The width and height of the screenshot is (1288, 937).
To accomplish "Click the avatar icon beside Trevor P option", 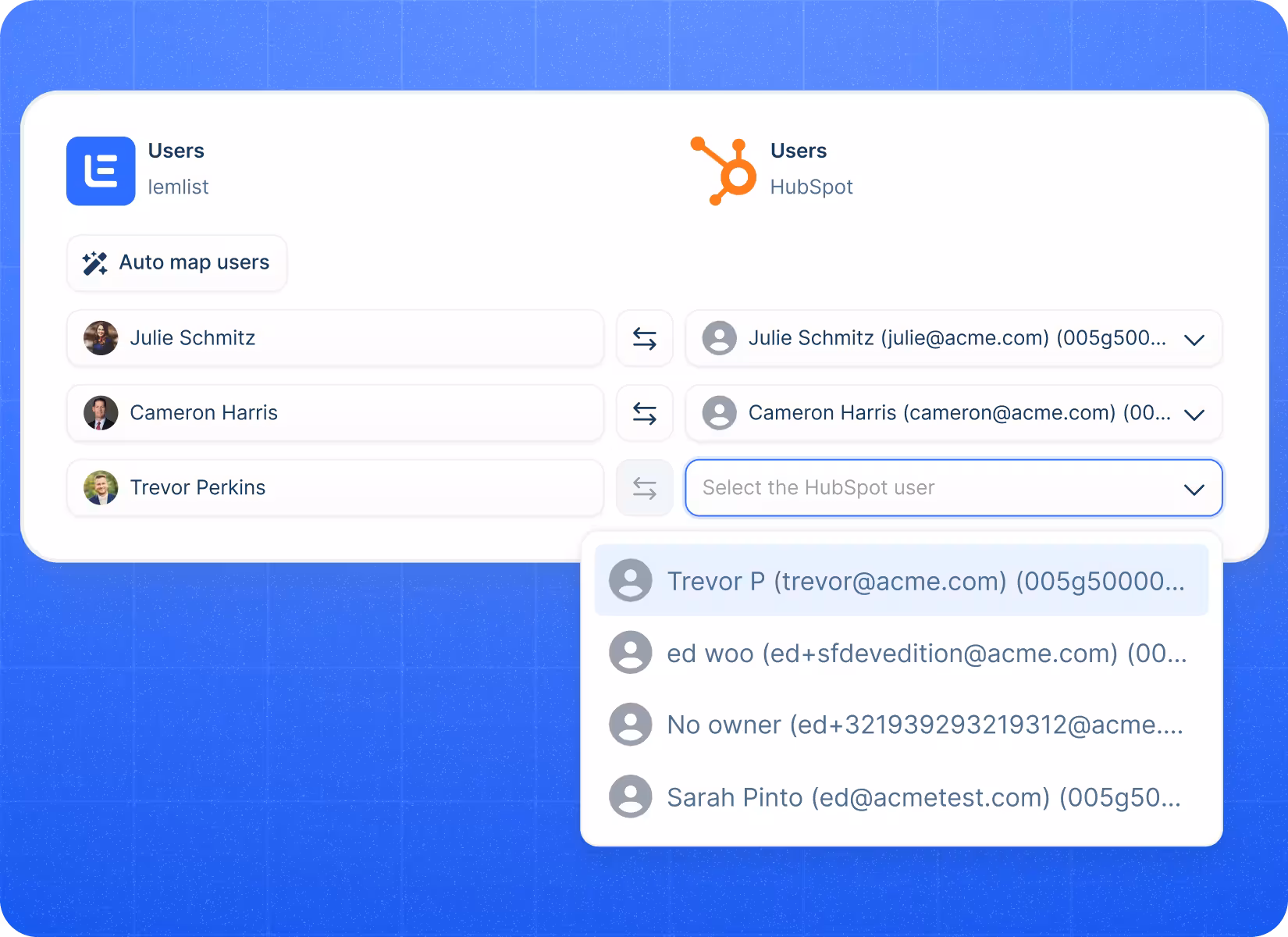I will (x=631, y=580).
